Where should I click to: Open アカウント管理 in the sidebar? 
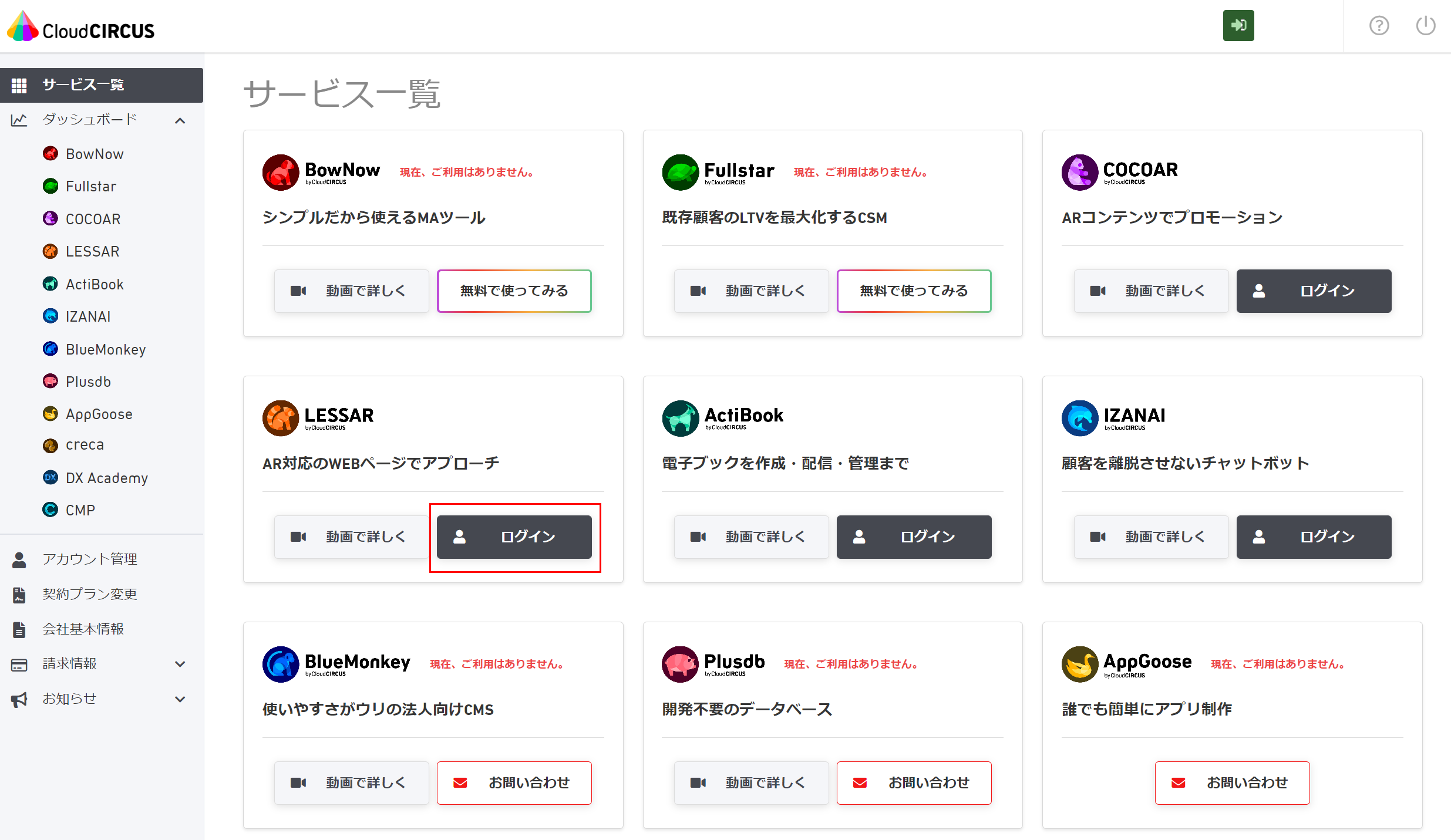point(89,559)
